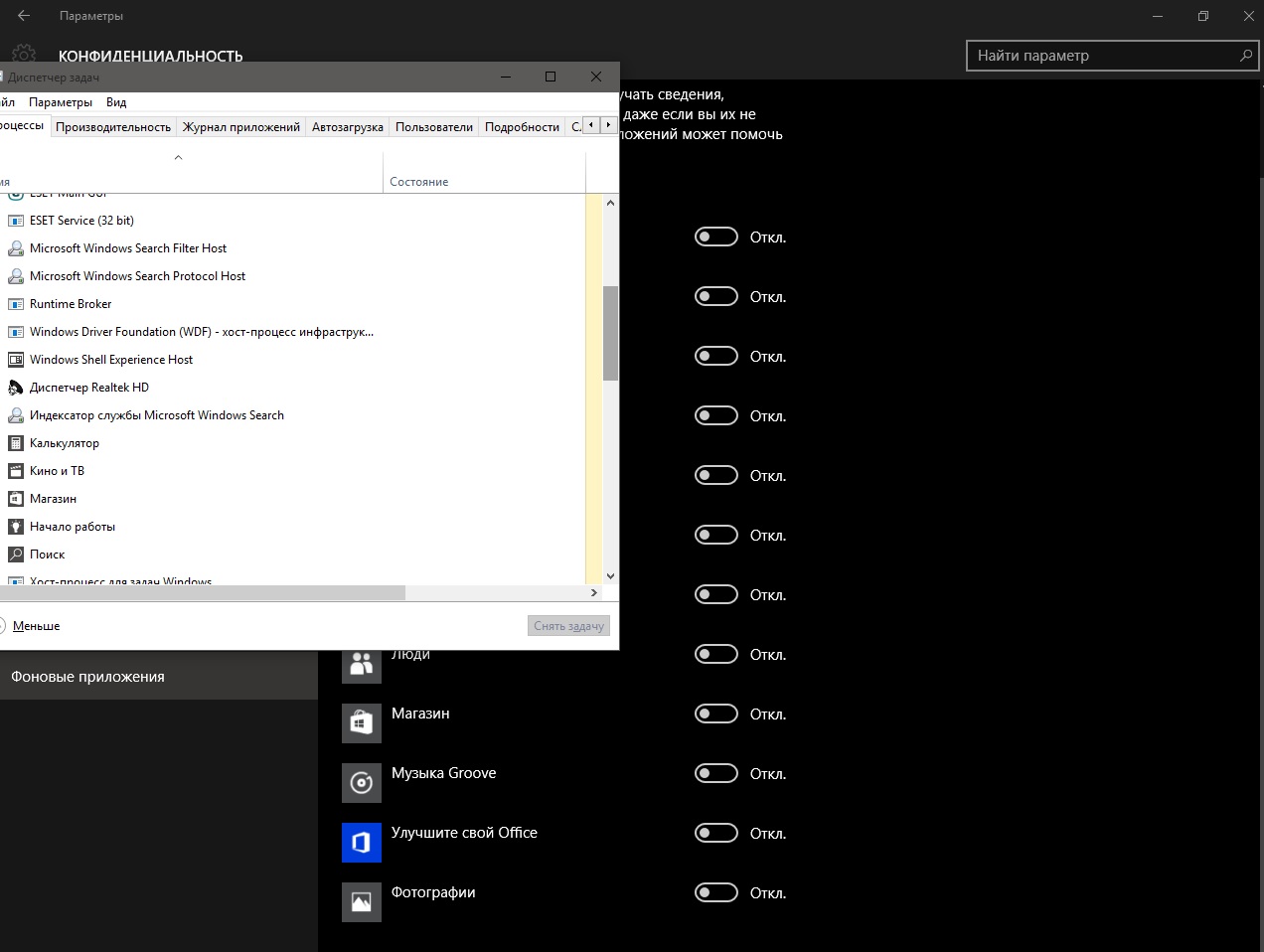Viewport: 1264px width, 952px height.
Task: Click the vertical scrollbar thumb in process list
Action: coord(610,333)
